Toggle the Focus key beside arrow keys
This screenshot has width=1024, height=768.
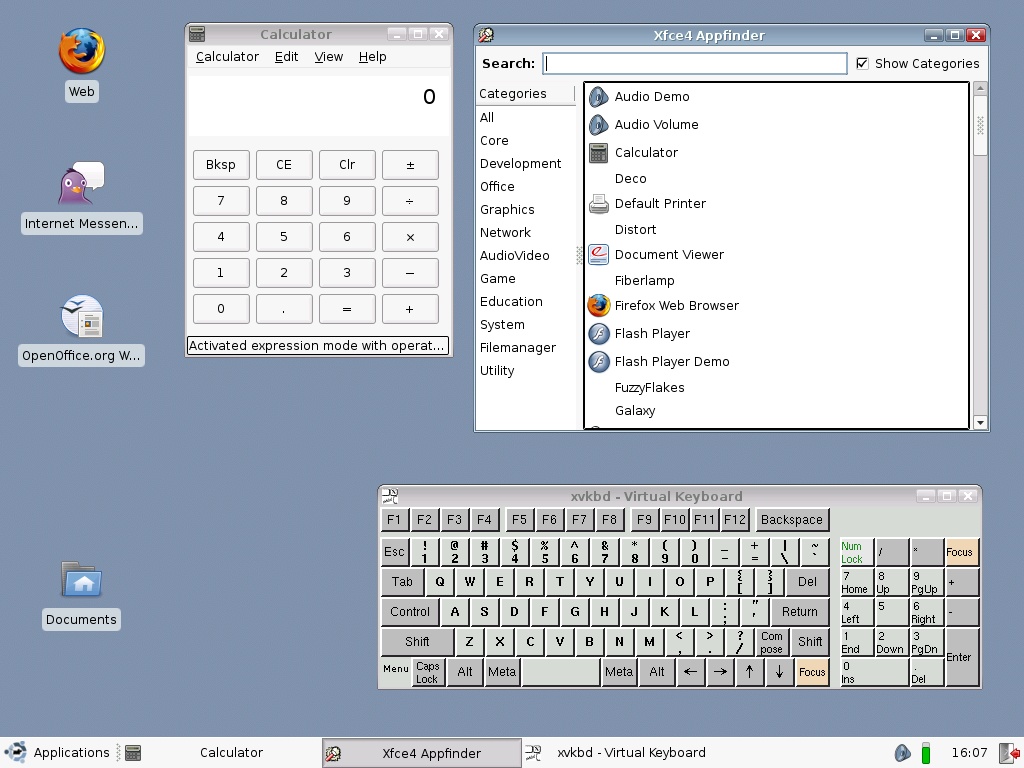[x=812, y=672]
